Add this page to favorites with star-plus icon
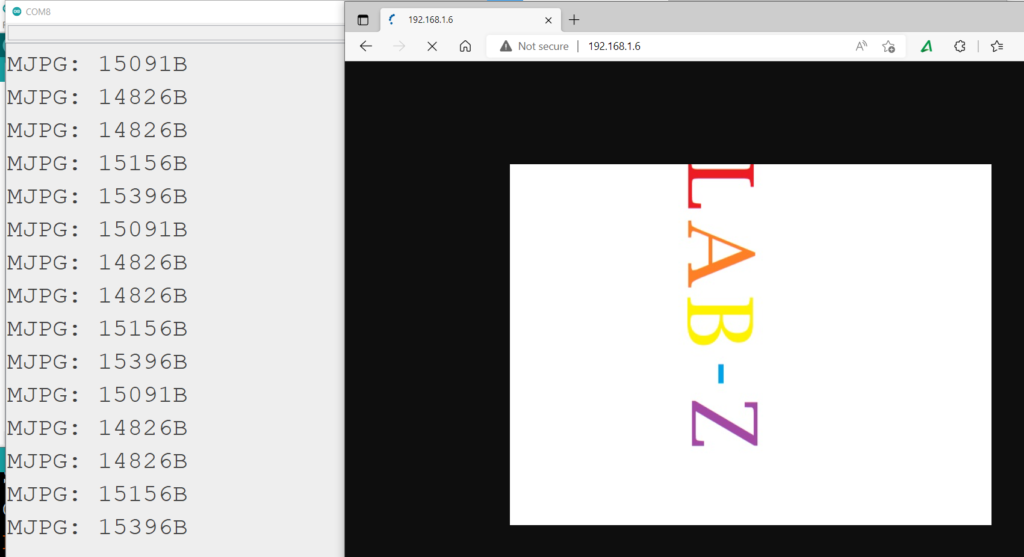Viewport: 1024px width, 557px height. coord(888,46)
